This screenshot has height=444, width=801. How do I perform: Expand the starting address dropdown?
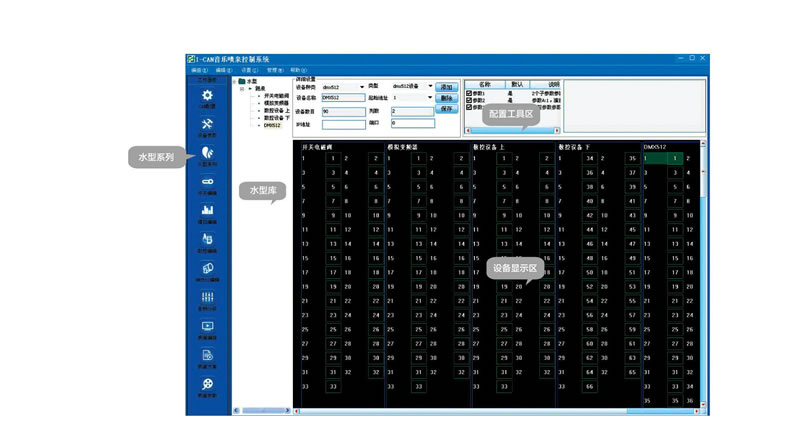[x=430, y=98]
